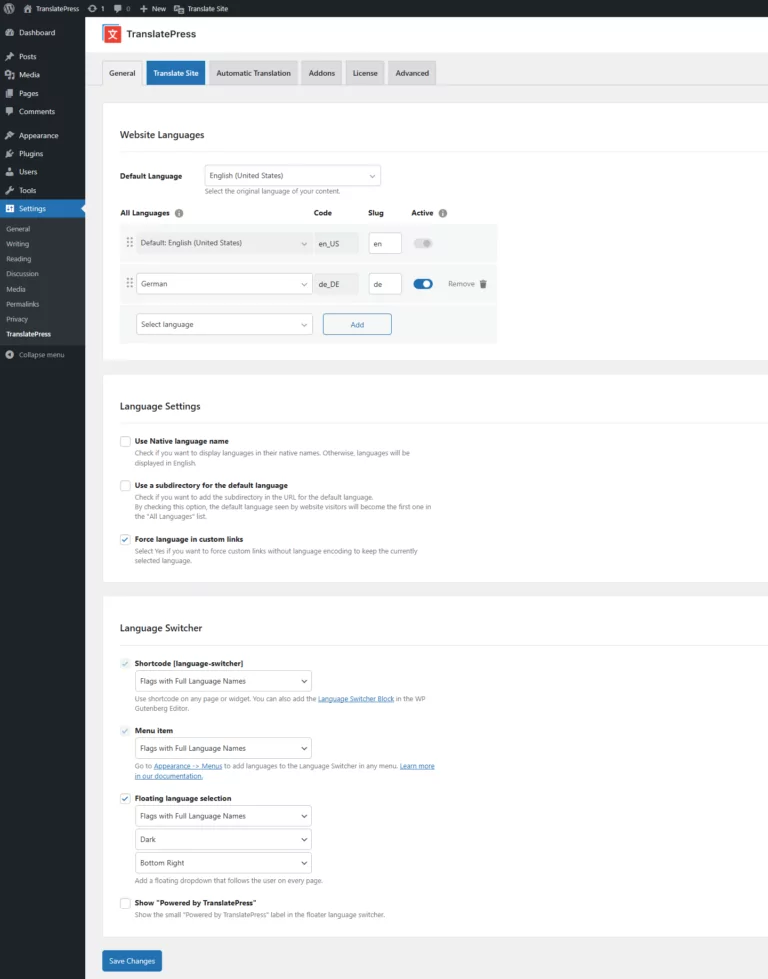Viewport: 768px width, 979px height.
Task: Open the Language Switcher Block link
Action: 356,699
